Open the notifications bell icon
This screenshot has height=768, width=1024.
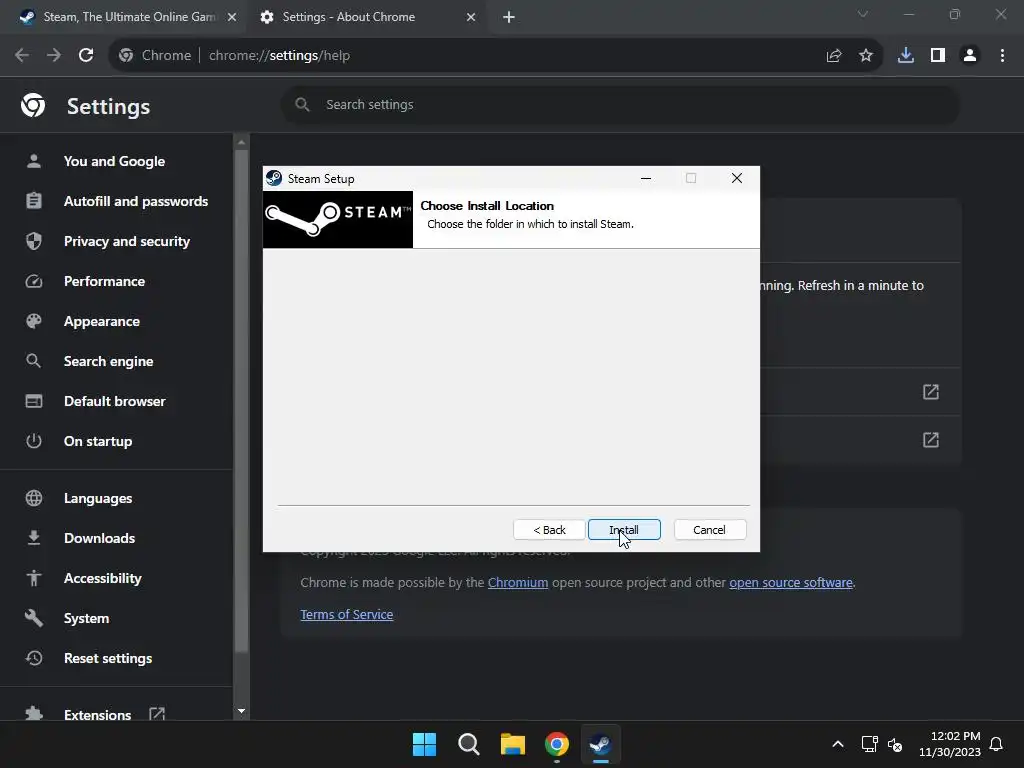[996, 744]
